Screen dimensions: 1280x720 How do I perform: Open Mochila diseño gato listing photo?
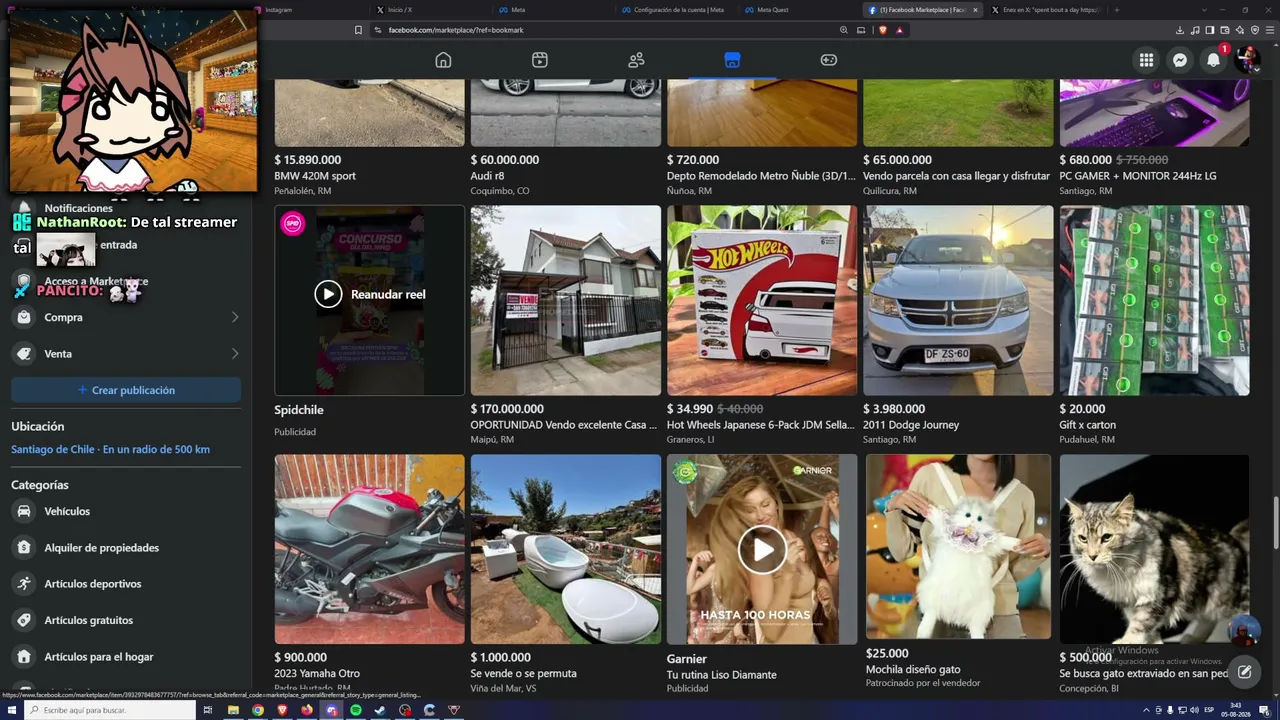[x=958, y=547]
